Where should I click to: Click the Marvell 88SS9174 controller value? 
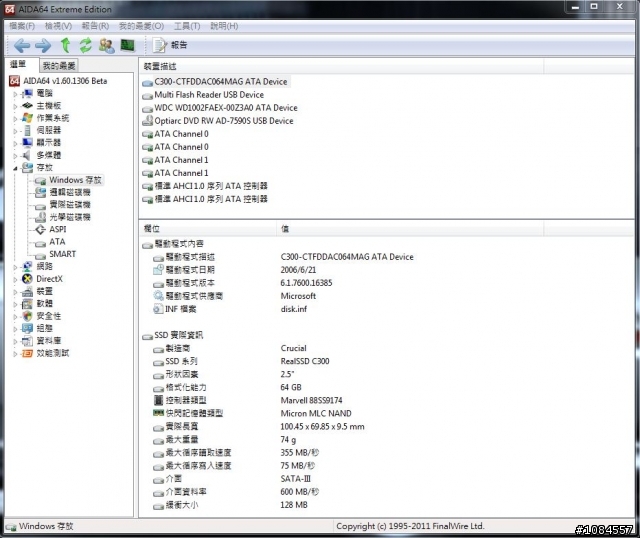311,400
